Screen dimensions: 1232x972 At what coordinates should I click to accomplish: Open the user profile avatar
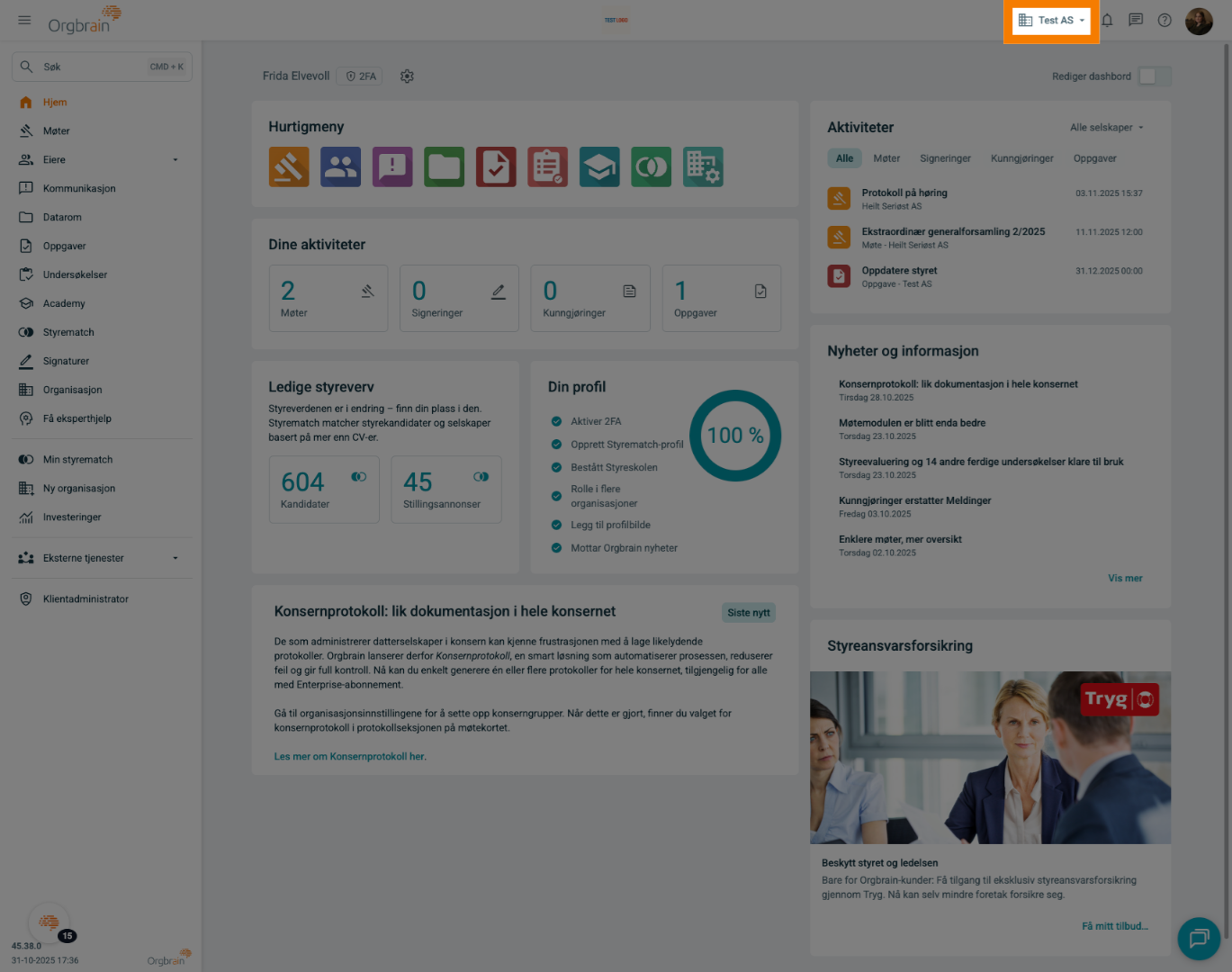point(1199,20)
